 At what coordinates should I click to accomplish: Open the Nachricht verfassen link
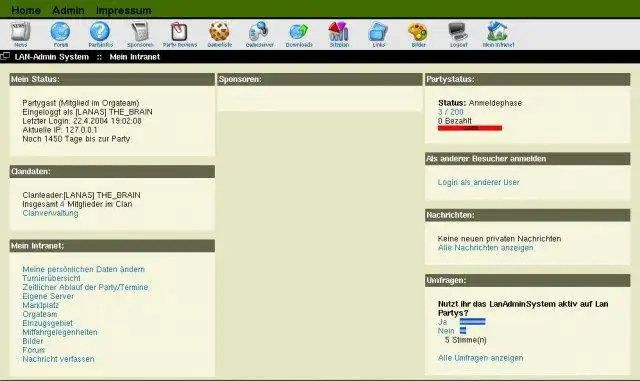[x=58, y=359]
